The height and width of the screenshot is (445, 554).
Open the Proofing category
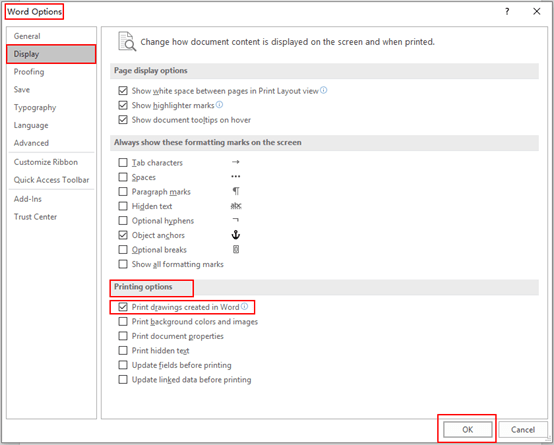(29, 72)
